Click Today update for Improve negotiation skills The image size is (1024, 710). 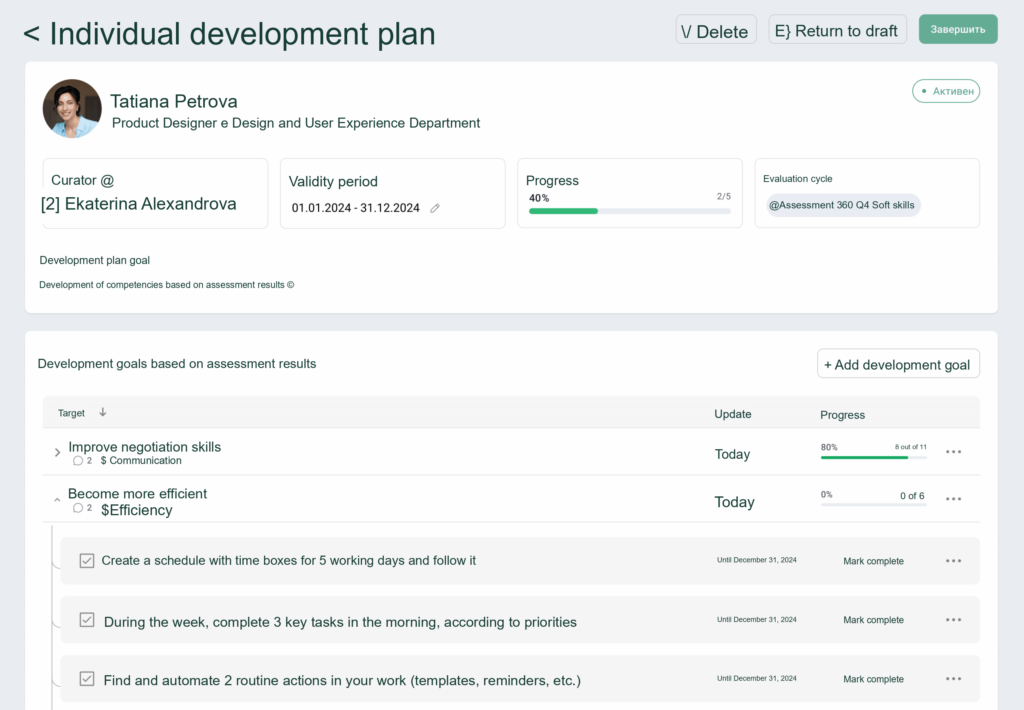tap(732, 454)
